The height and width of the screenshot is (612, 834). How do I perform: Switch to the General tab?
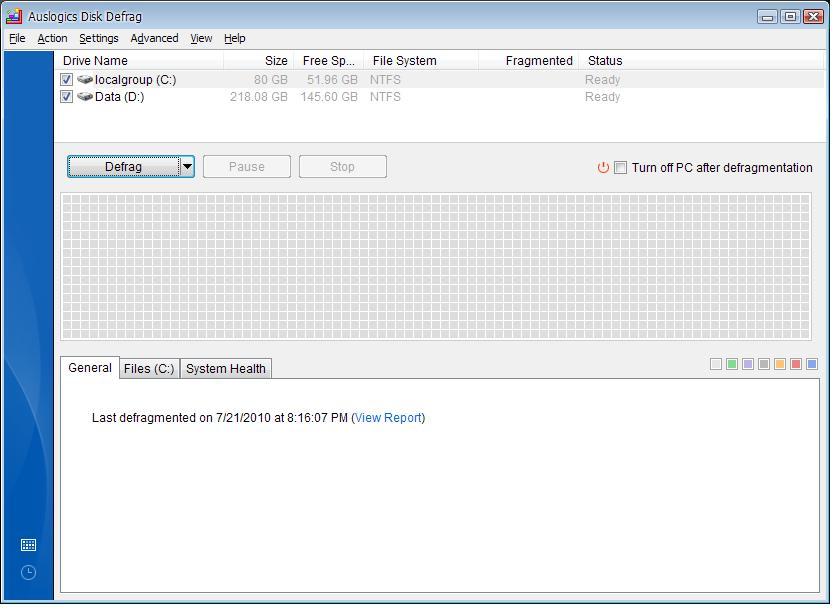[90, 368]
